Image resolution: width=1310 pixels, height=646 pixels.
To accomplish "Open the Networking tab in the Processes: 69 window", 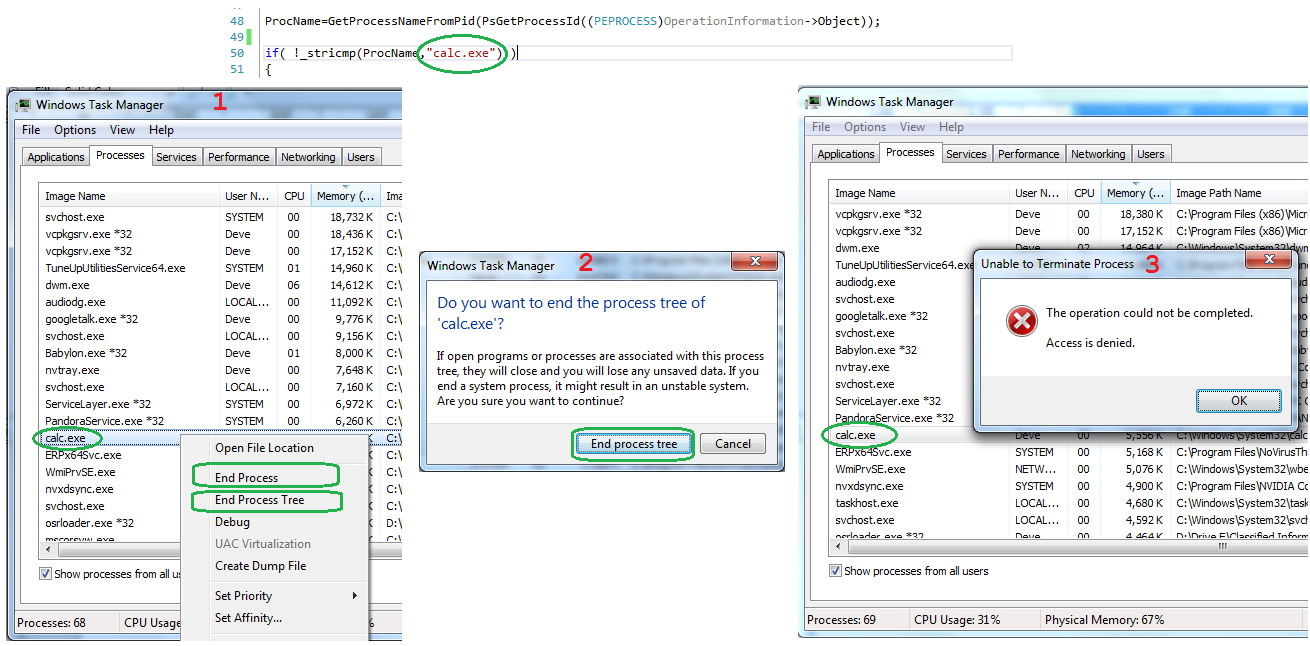I will (1098, 154).
